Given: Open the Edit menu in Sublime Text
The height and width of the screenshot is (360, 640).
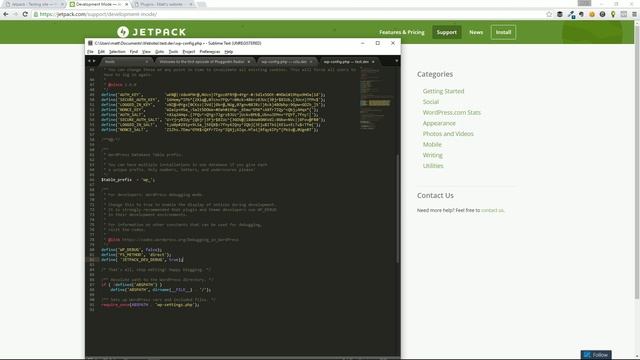Looking at the screenshot, I should click(x=101, y=52).
